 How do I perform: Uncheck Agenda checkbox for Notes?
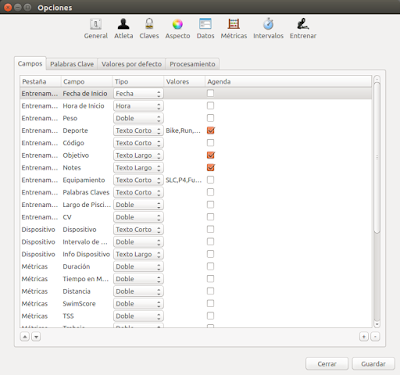pos(210,167)
